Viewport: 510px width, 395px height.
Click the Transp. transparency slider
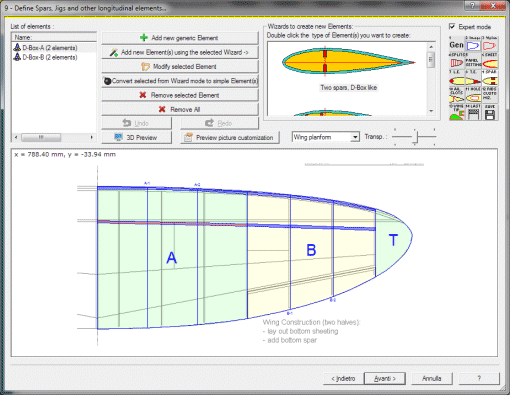tap(414, 137)
